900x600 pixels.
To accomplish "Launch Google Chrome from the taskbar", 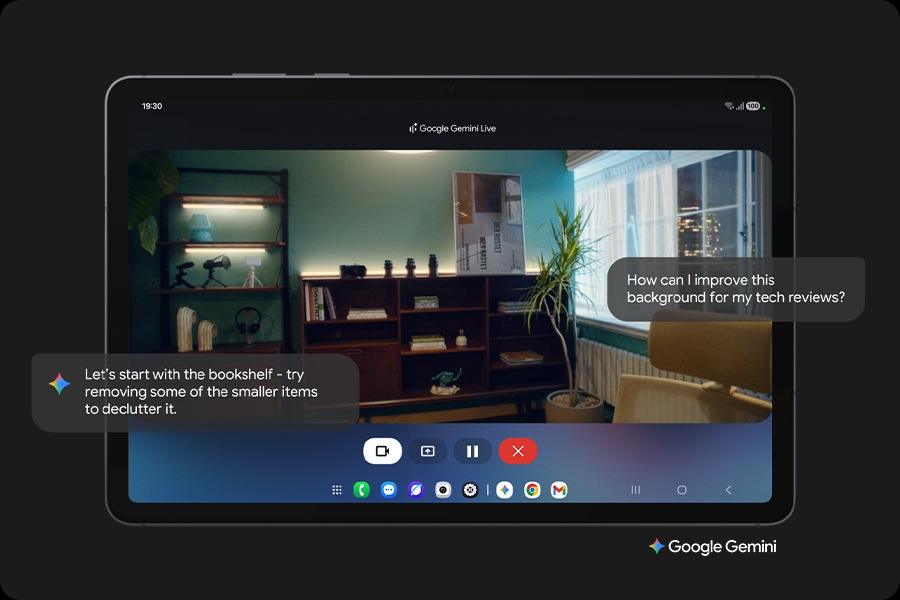I will (532, 490).
